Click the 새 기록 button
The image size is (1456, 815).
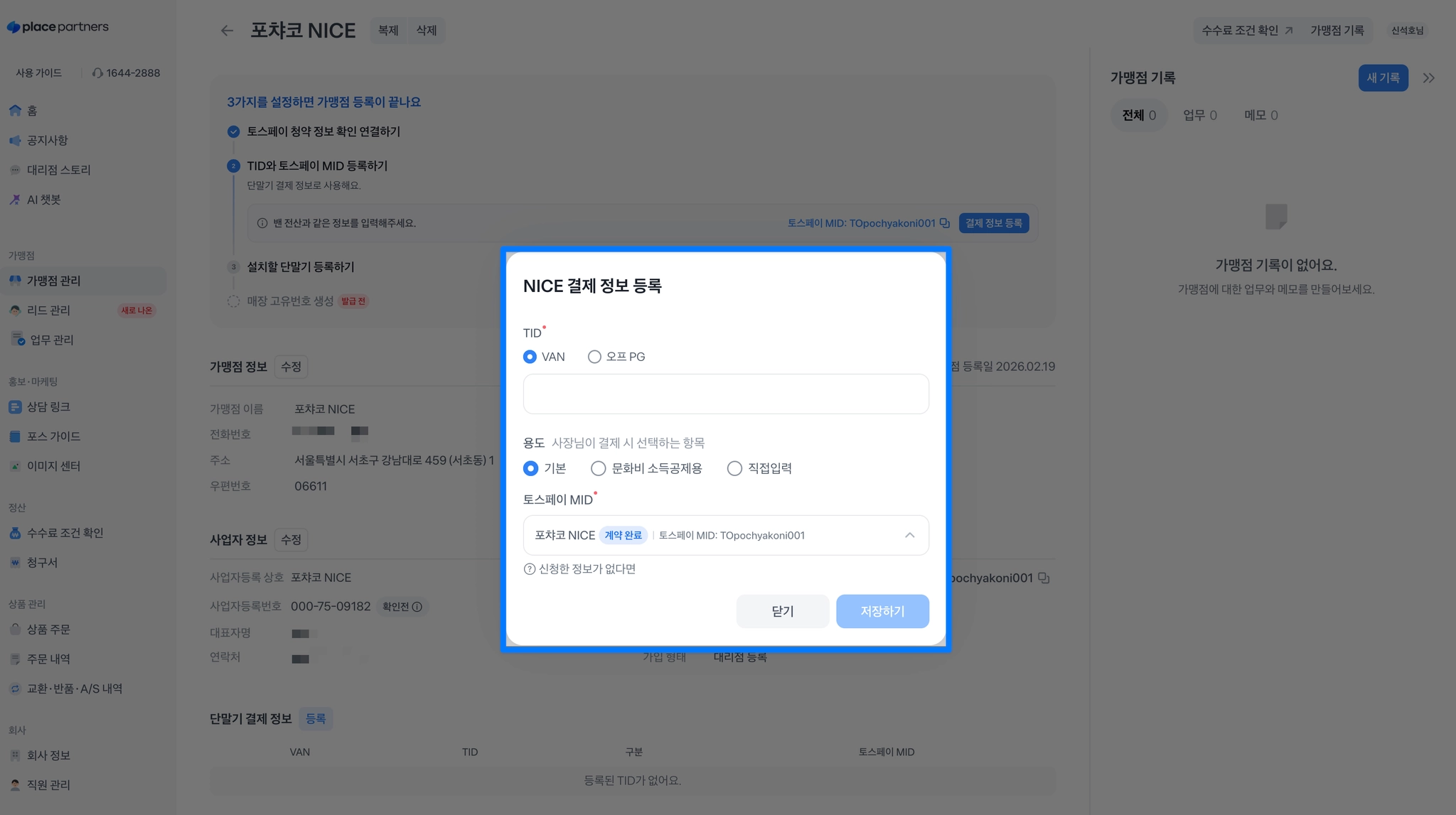pyautogui.click(x=1383, y=78)
